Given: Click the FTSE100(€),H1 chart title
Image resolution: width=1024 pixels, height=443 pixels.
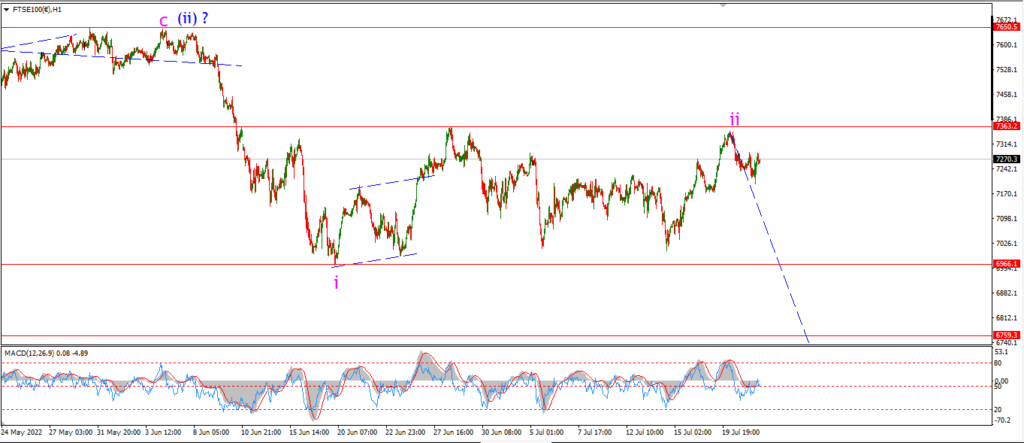Looking at the screenshot, I should 39,8.
